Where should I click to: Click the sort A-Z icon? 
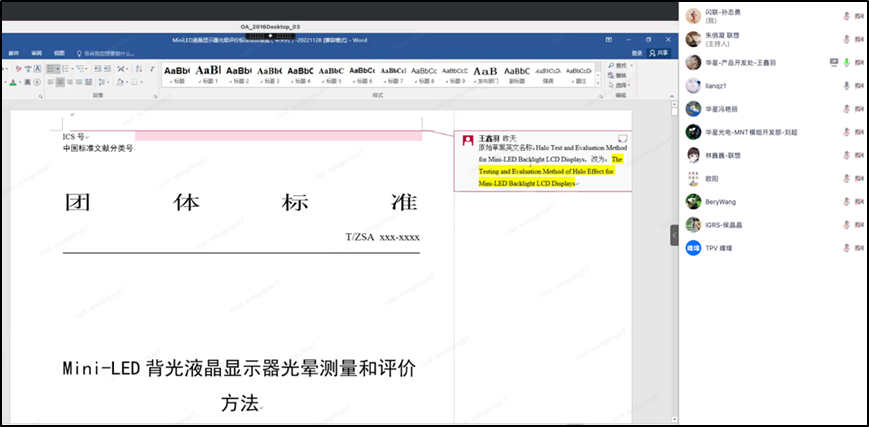pos(139,69)
